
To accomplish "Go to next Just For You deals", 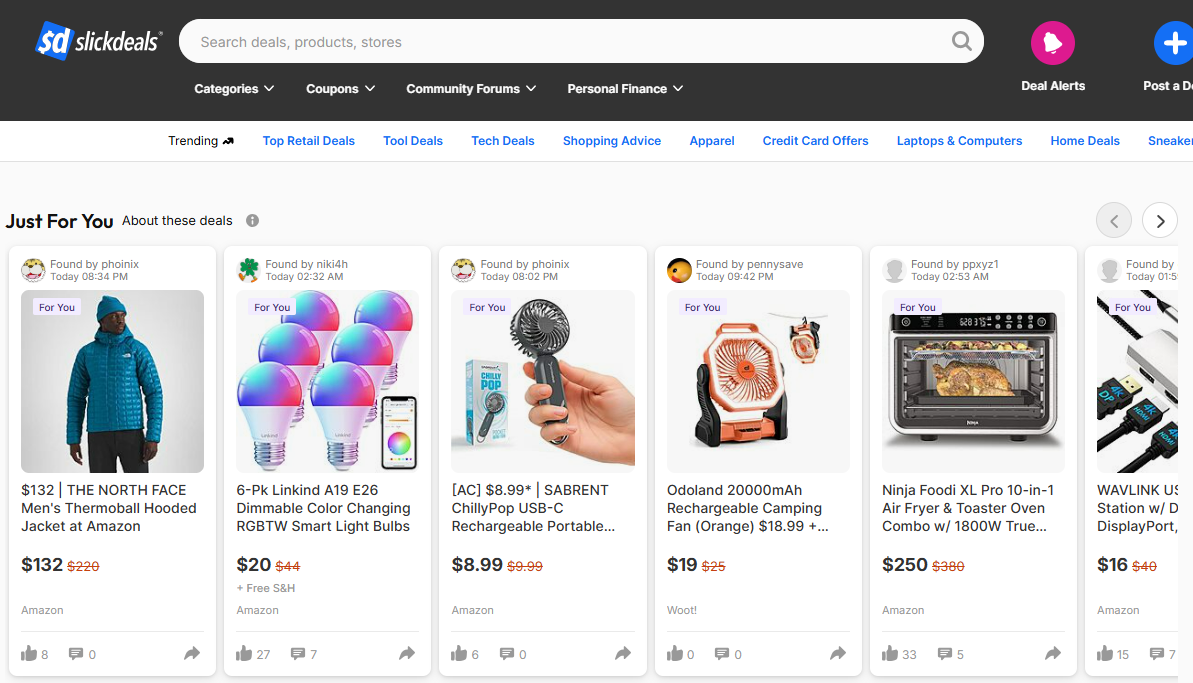I will click(x=1160, y=221).
